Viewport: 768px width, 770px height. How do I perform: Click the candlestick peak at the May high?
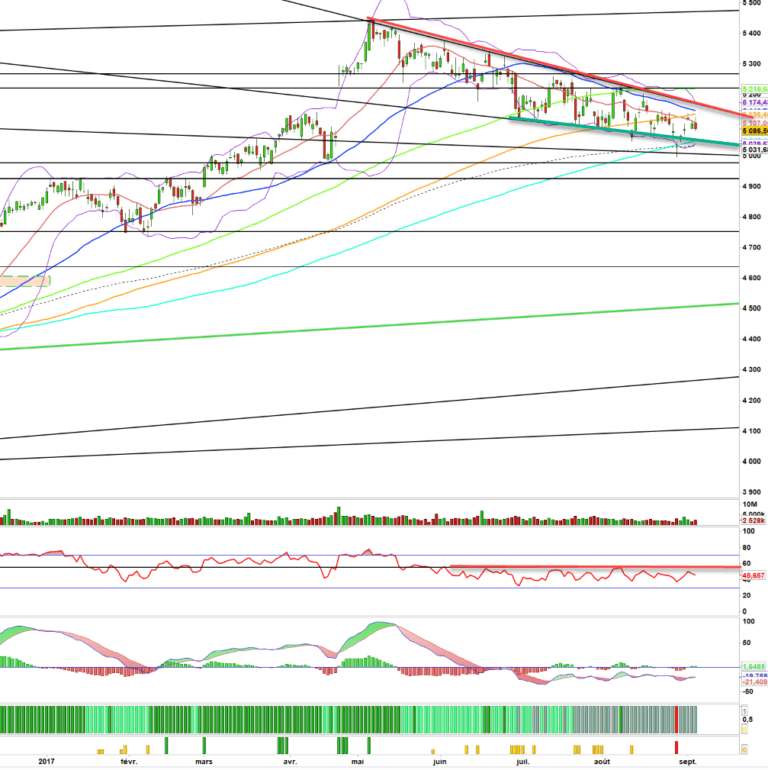coord(371,22)
